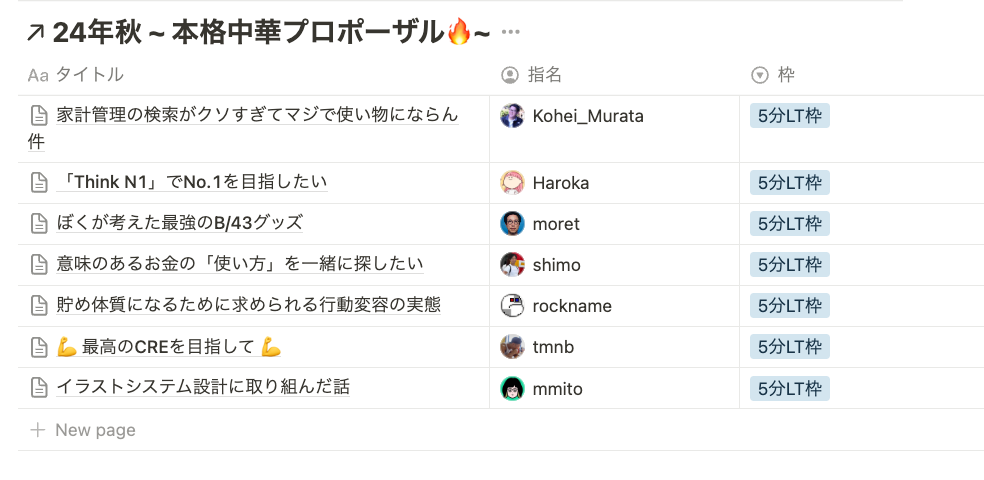The height and width of the screenshot is (480, 984).
Task: Click Kohei_Murata's avatar icon
Action: 512,116
